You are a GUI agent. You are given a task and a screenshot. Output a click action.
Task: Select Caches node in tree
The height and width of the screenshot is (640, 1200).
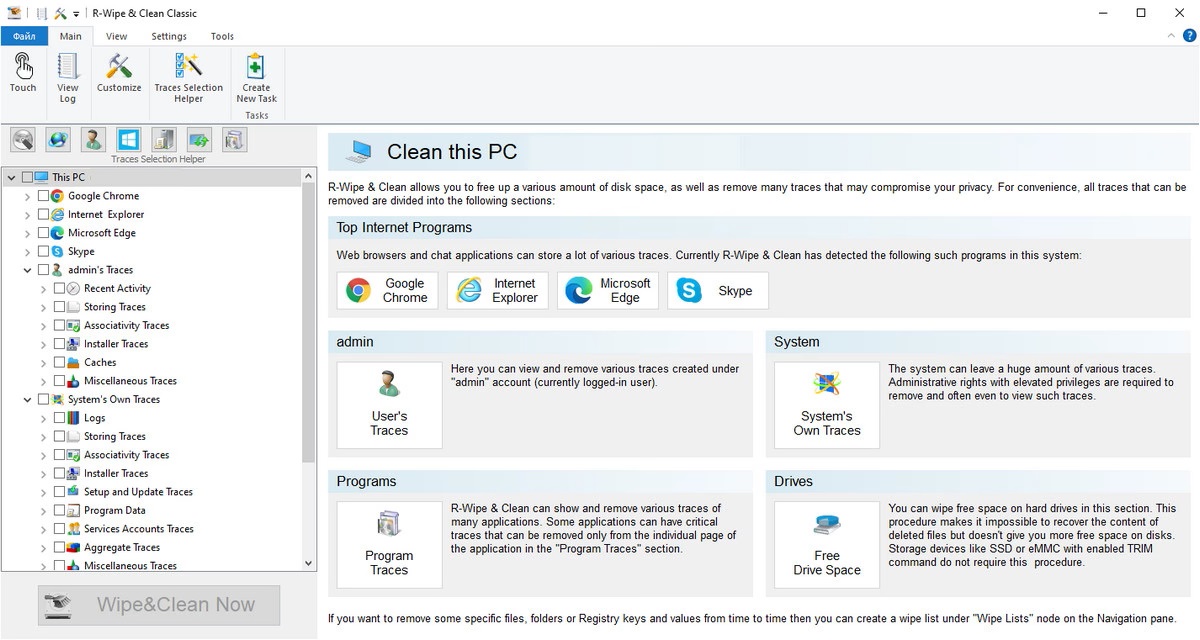(100, 362)
